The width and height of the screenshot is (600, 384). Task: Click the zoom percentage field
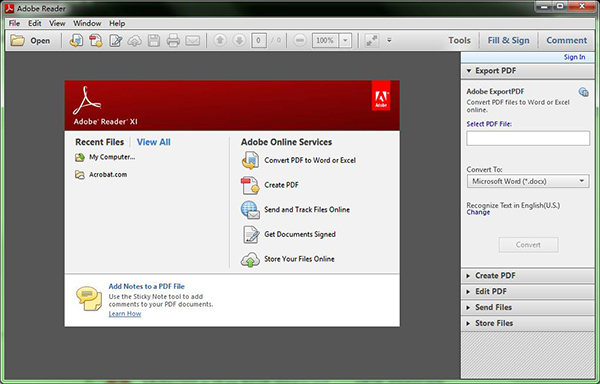point(325,40)
